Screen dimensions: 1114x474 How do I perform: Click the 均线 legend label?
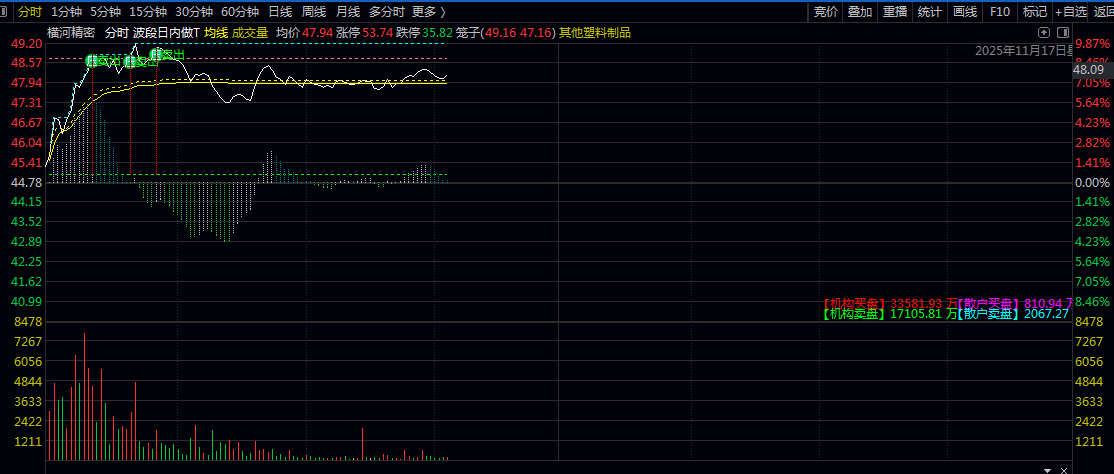(215, 33)
